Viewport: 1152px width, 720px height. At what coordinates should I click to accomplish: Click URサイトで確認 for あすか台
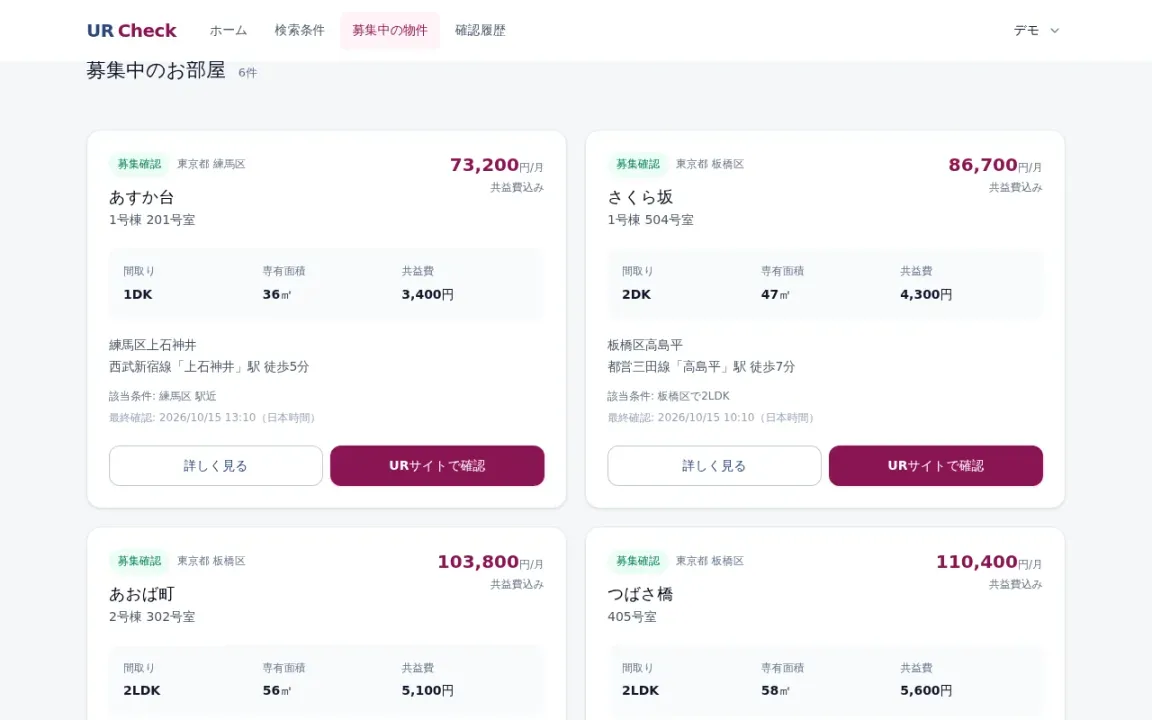tap(437, 465)
